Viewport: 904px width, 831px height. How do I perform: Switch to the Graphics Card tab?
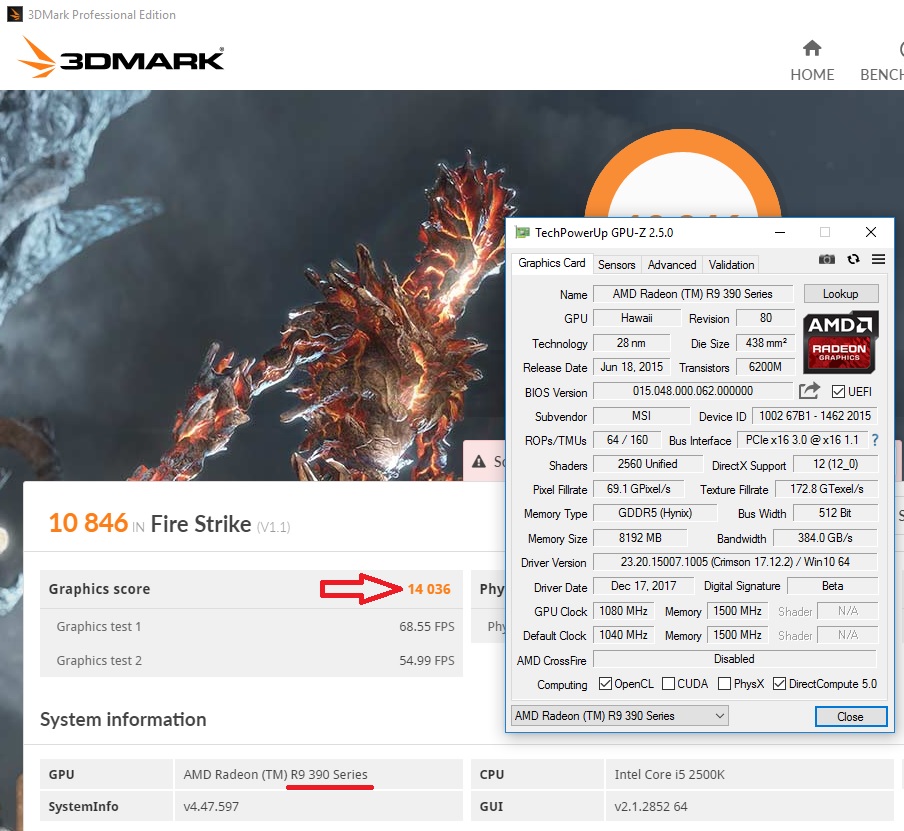tap(551, 263)
